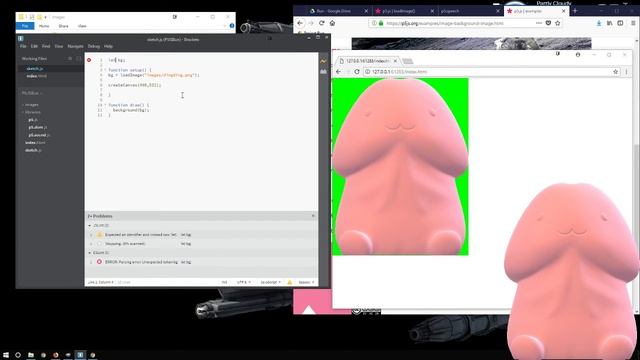Viewport: 640px width, 360px height.
Task: Click the Windows Start button
Action: point(6,355)
